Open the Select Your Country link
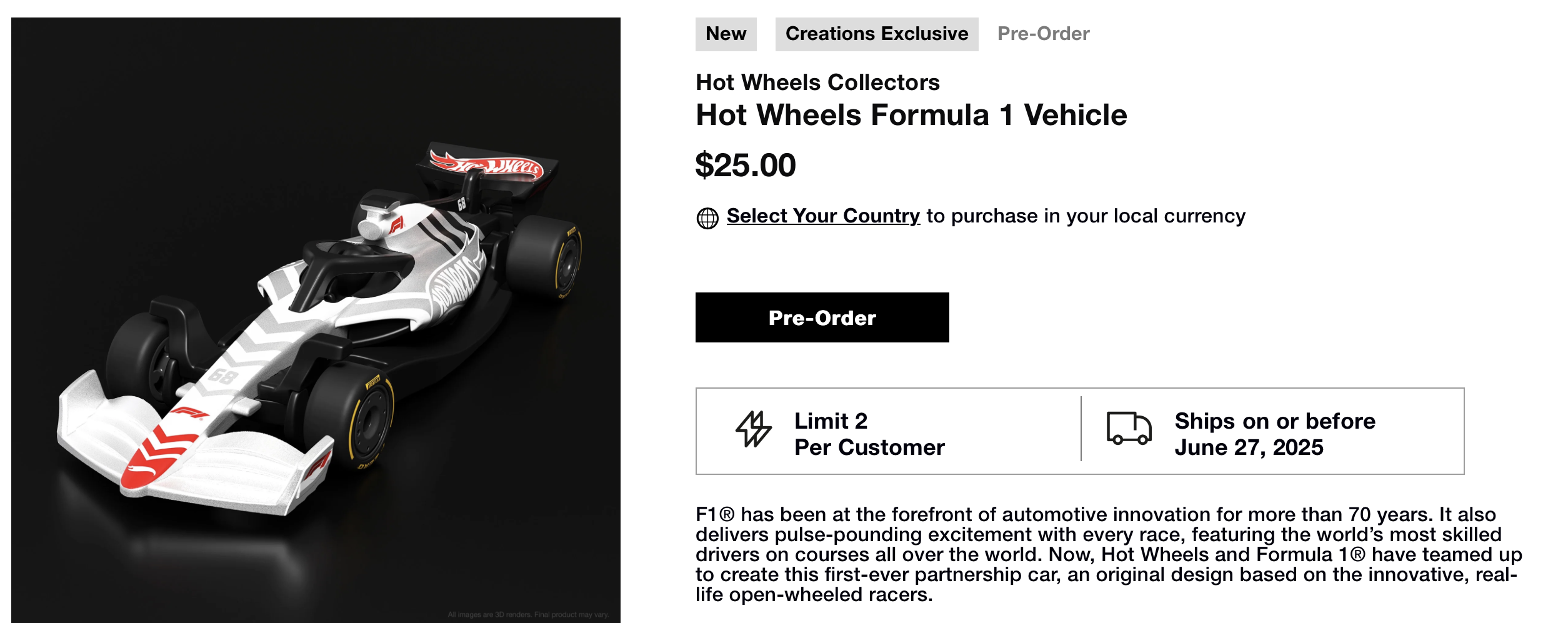The image size is (1568, 623). pyautogui.click(x=823, y=216)
